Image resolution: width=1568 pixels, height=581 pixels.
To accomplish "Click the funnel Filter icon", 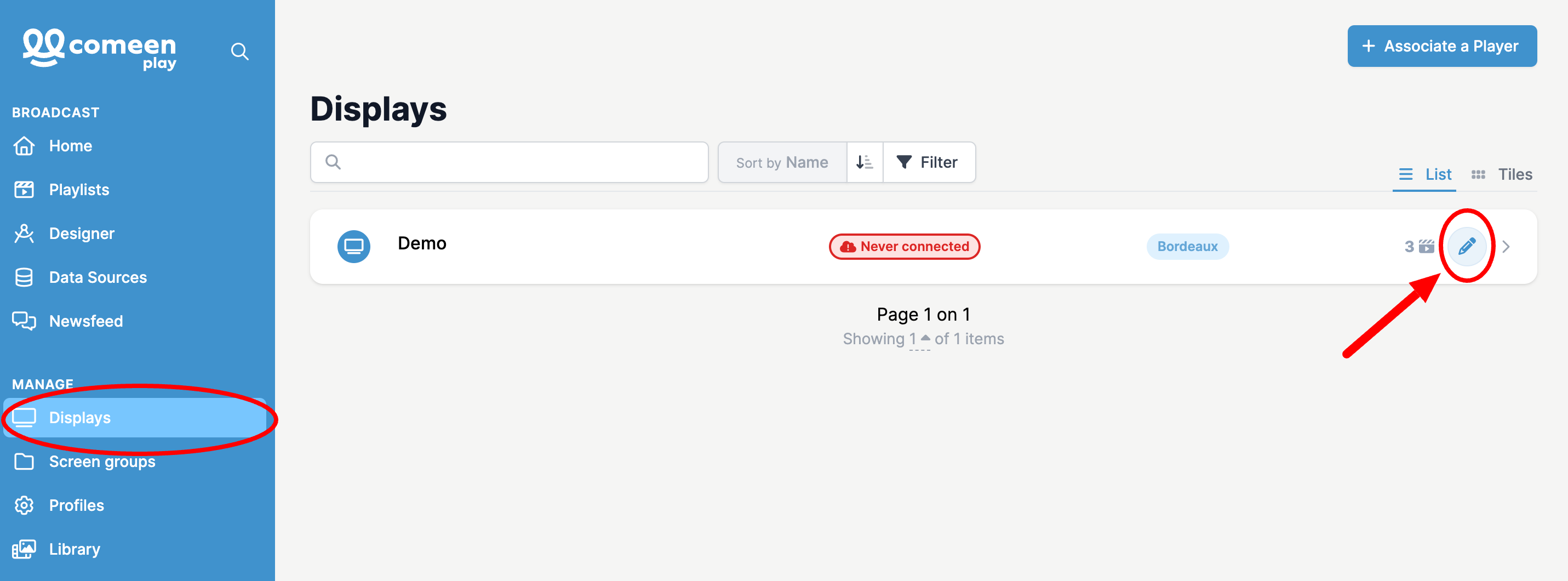I will point(904,162).
